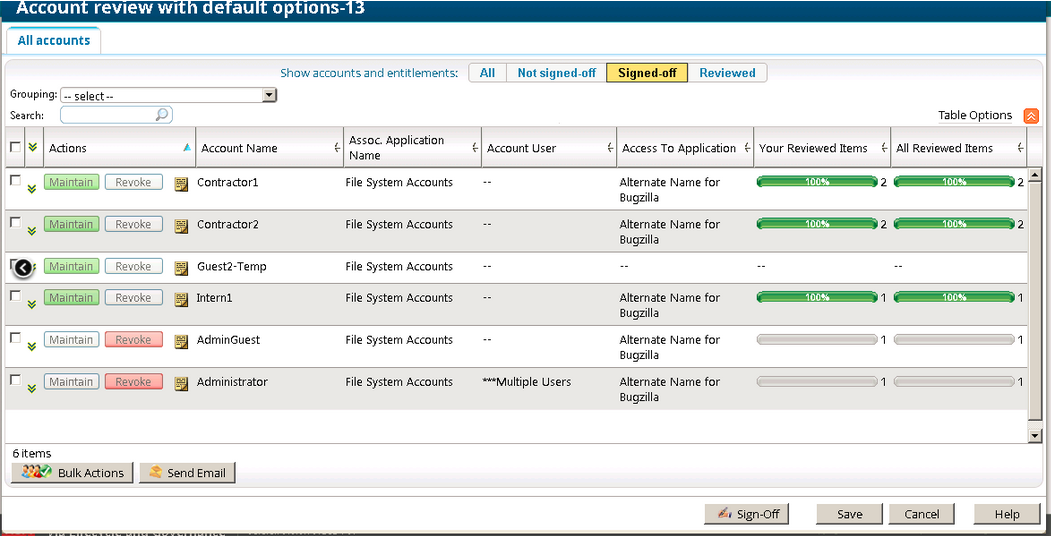Viewport: 1051px width, 536px height.
Task: Click Revoke for the AdminGuest account
Action: 133,340
